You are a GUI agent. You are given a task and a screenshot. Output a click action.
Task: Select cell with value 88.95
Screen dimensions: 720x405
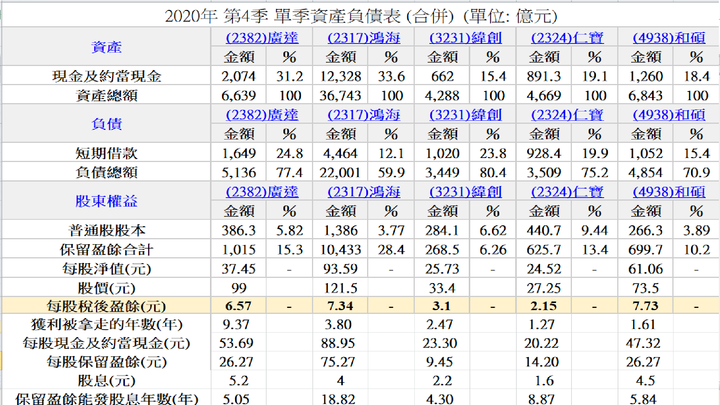tap(340, 343)
